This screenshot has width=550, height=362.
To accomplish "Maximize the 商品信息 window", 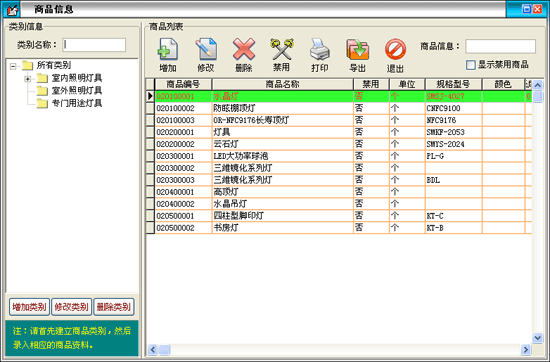I will (x=526, y=9).
